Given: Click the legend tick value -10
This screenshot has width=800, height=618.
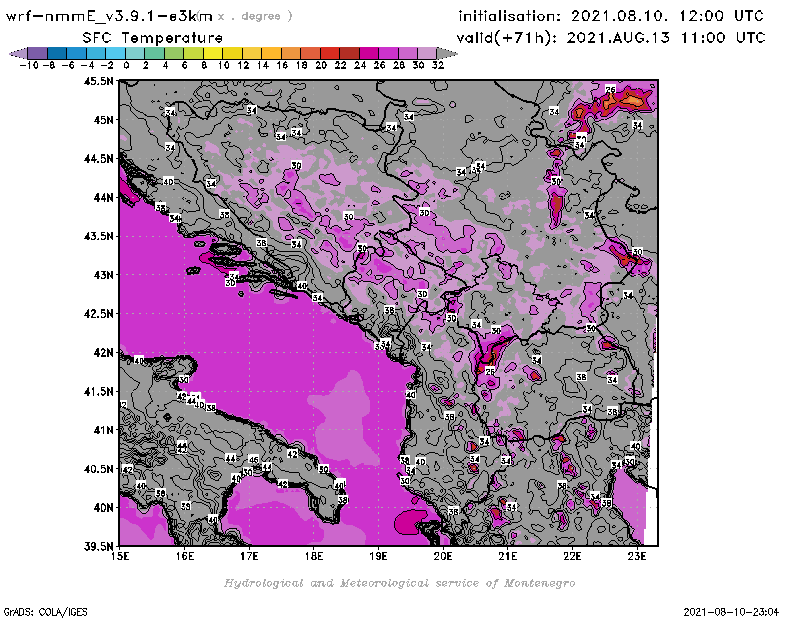Looking at the screenshot, I should (29, 65).
